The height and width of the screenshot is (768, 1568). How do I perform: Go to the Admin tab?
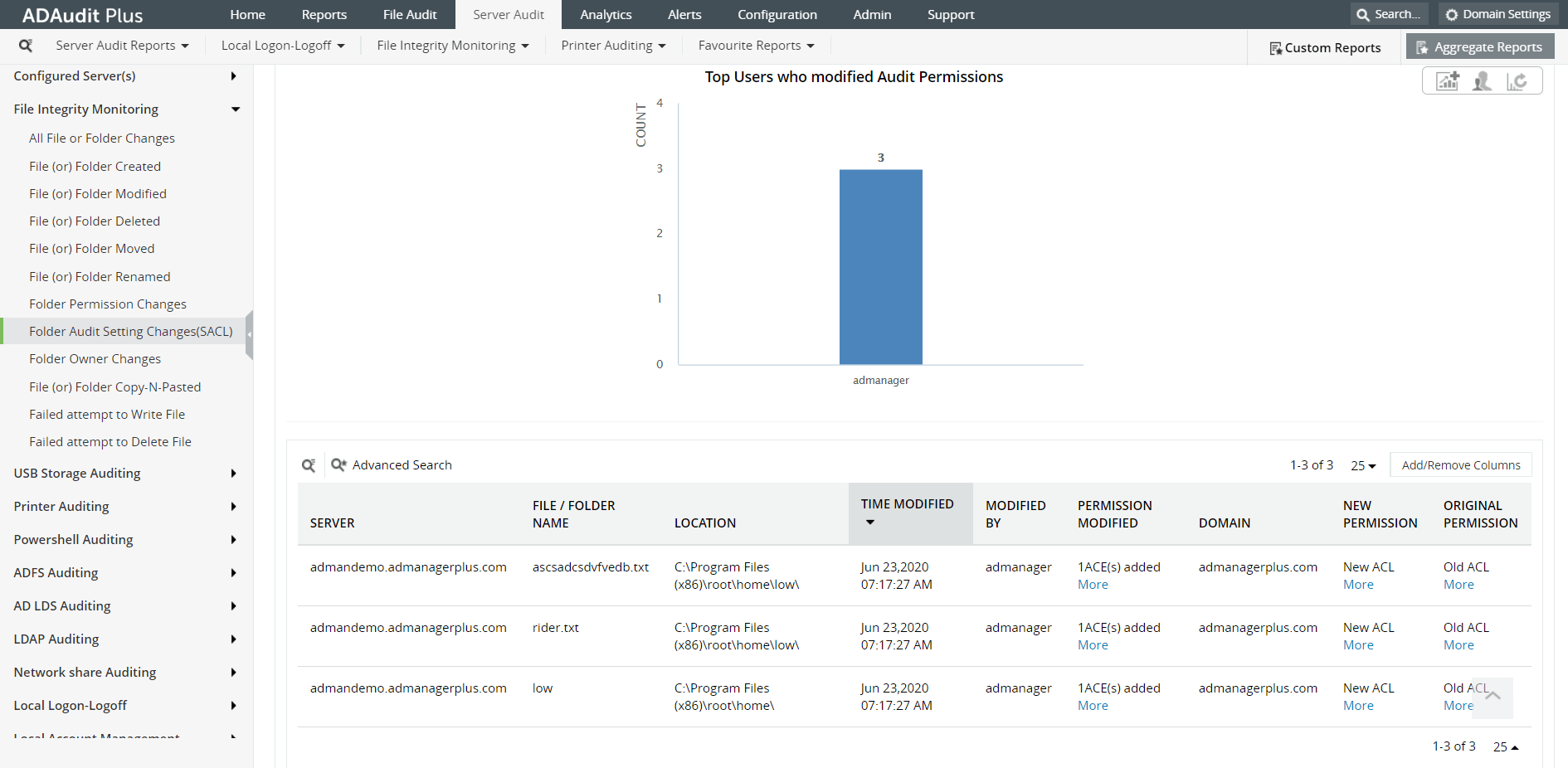coord(873,15)
